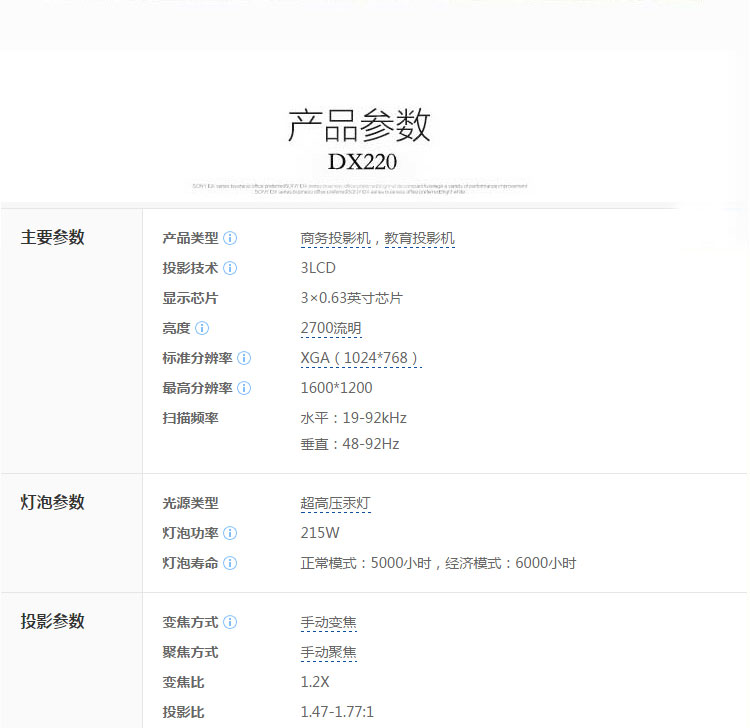The width and height of the screenshot is (750, 728).
Task: Click info icon beside 标准分辨率
Action: coord(244,358)
